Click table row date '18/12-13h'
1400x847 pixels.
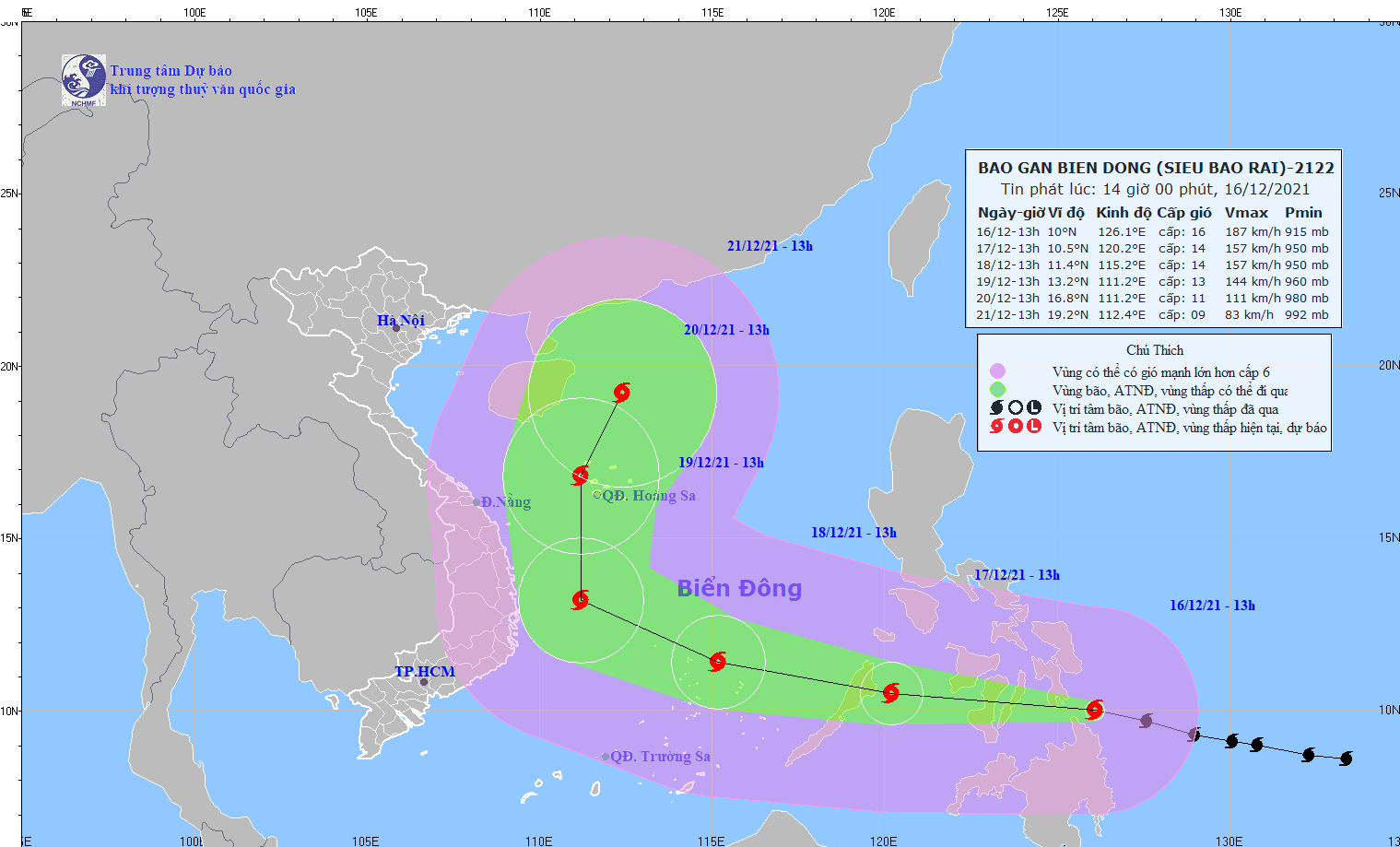pos(1007,265)
